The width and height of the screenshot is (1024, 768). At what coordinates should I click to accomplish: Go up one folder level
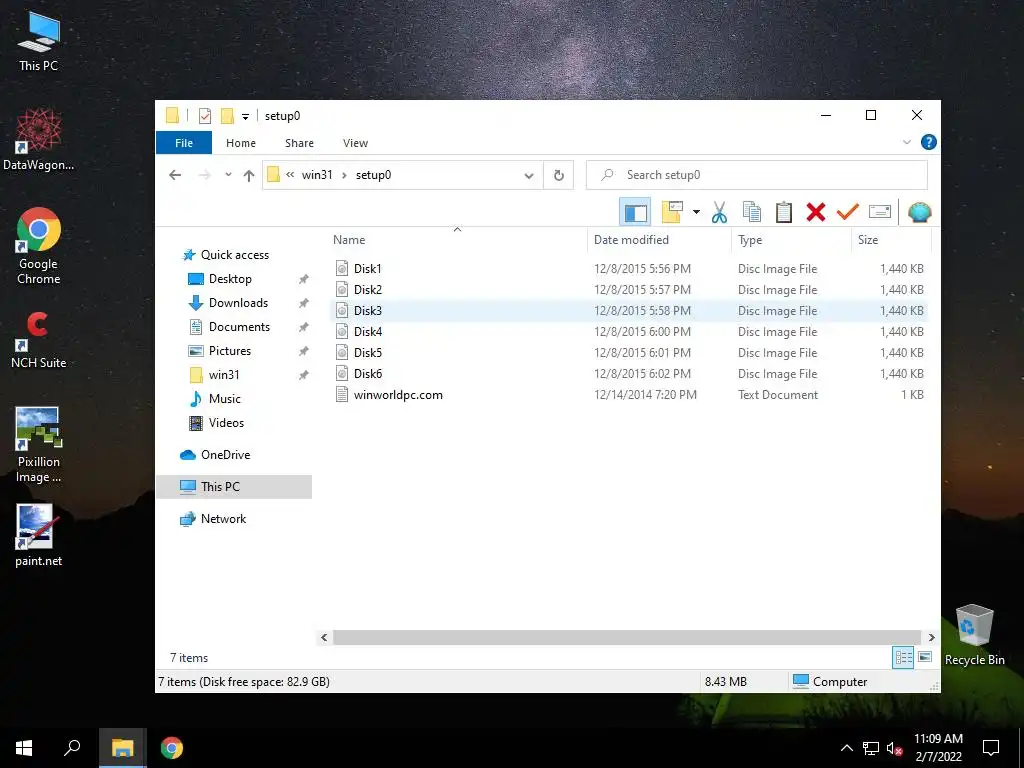click(249, 175)
